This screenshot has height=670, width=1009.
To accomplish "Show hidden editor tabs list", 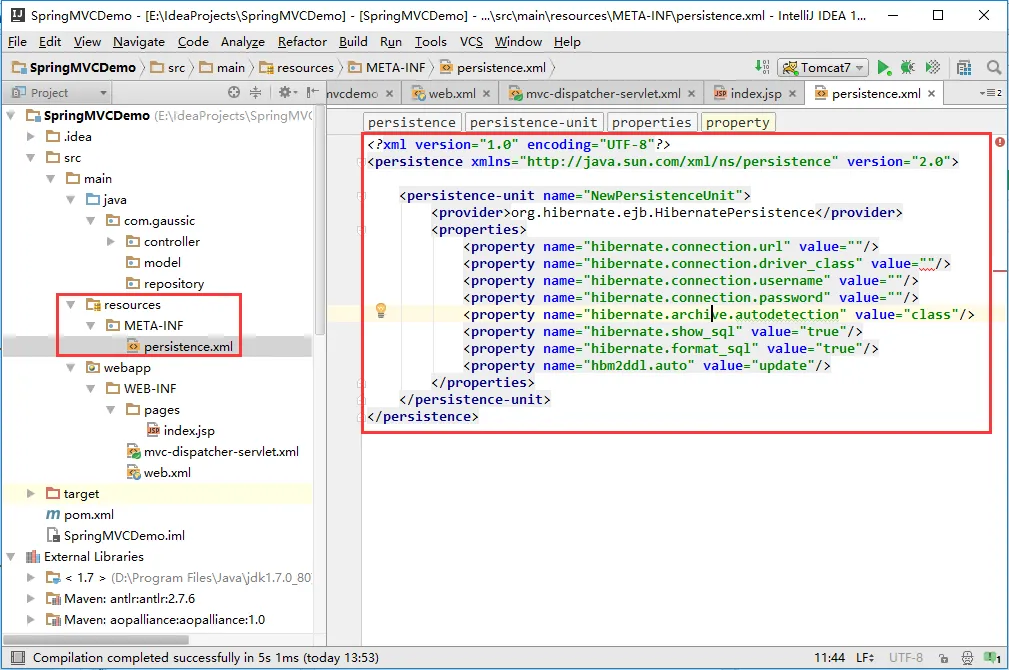I will pos(990,93).
